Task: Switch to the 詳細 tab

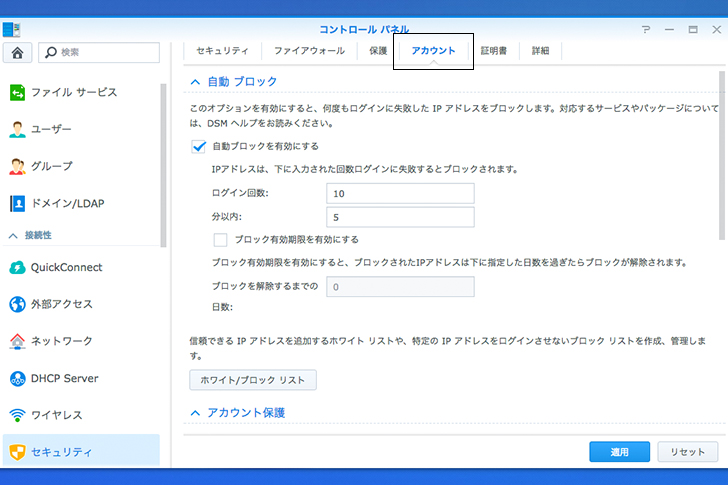Action: tap(540, 51)
